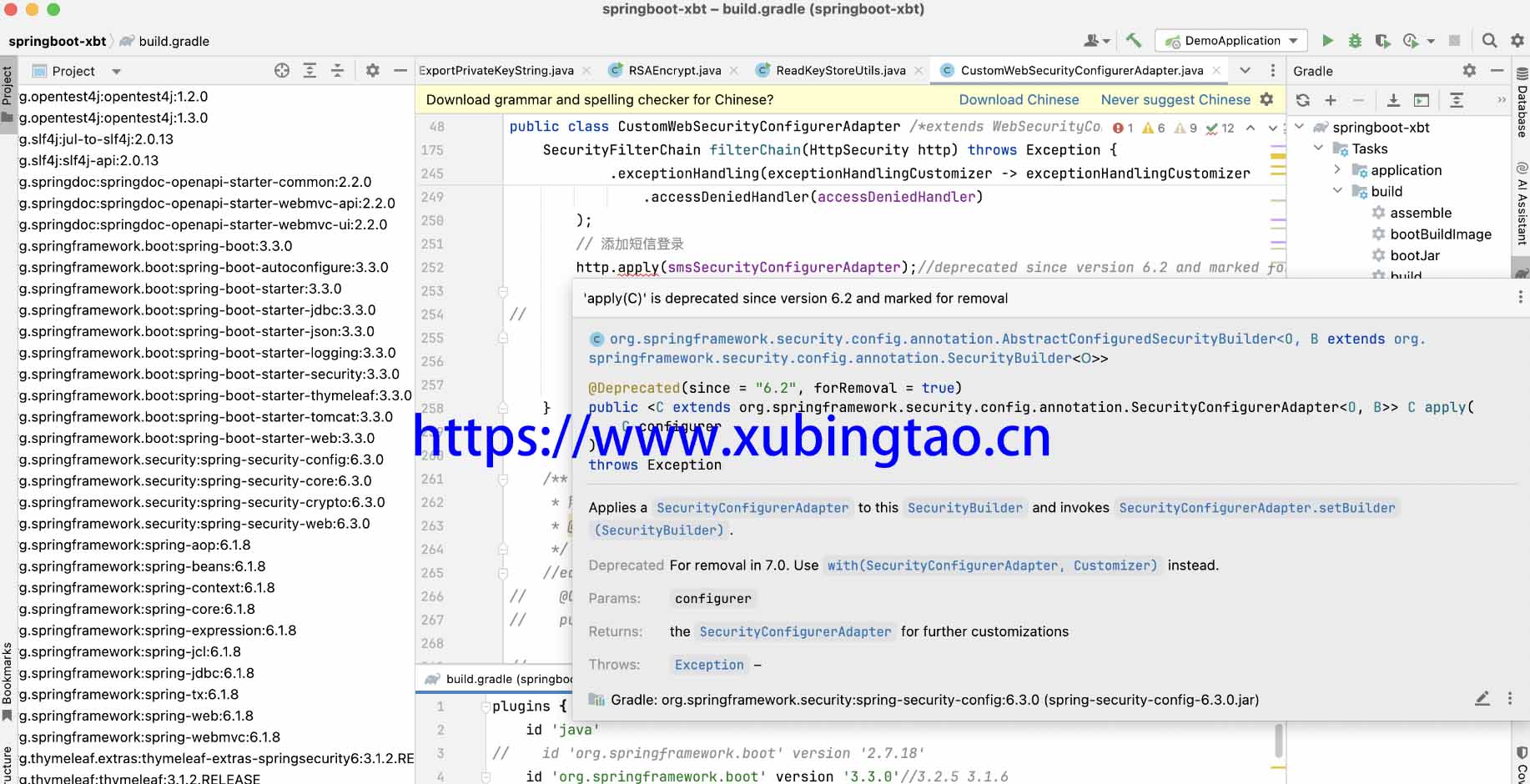Select assemble Gradle task

tap(1420, 213)
